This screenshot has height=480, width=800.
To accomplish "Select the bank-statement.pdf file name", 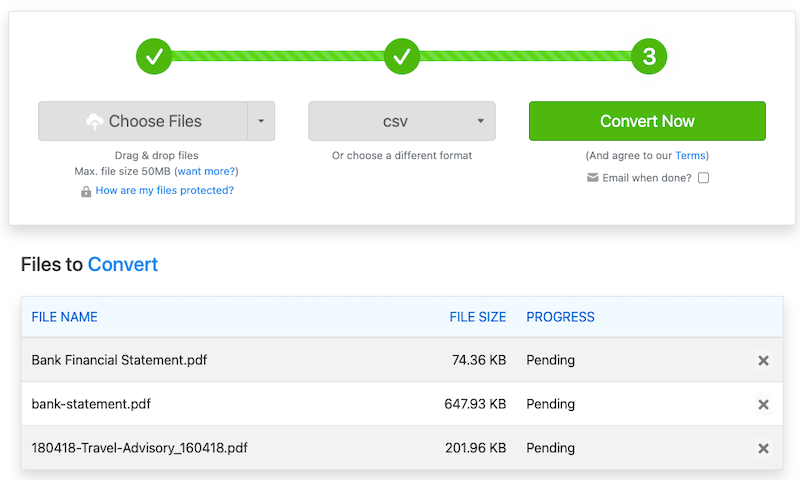I will click(91, 404).
